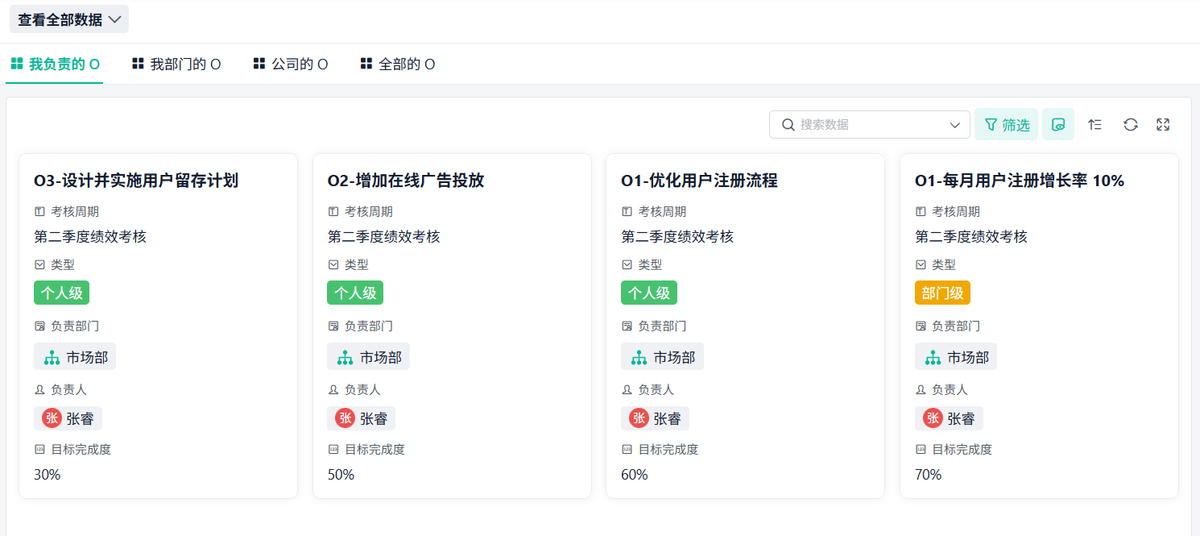Click the orange 部门级 tag
This screenshot has width=1200, height=536.
point(942,293)
